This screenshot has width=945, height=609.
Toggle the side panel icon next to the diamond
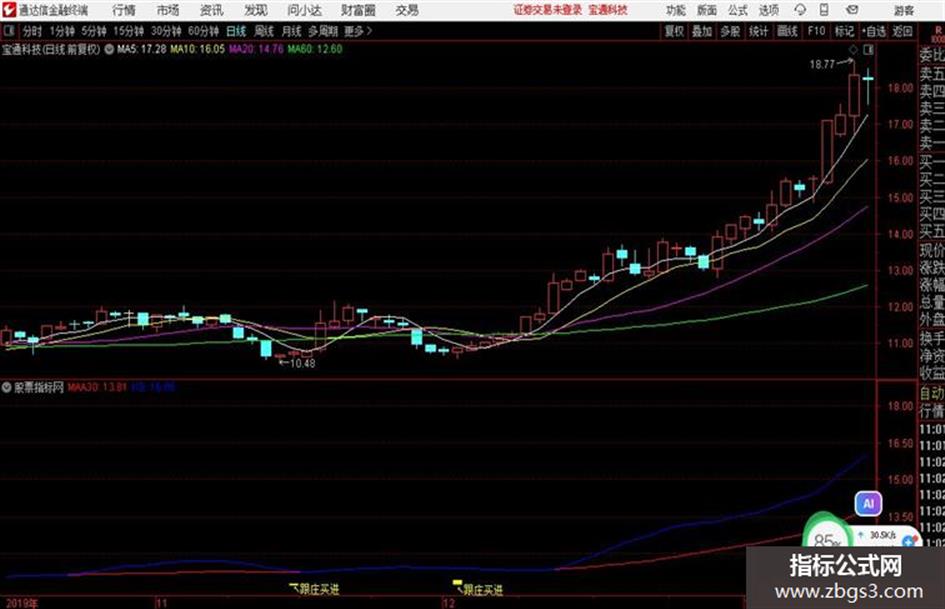point(868,49)
